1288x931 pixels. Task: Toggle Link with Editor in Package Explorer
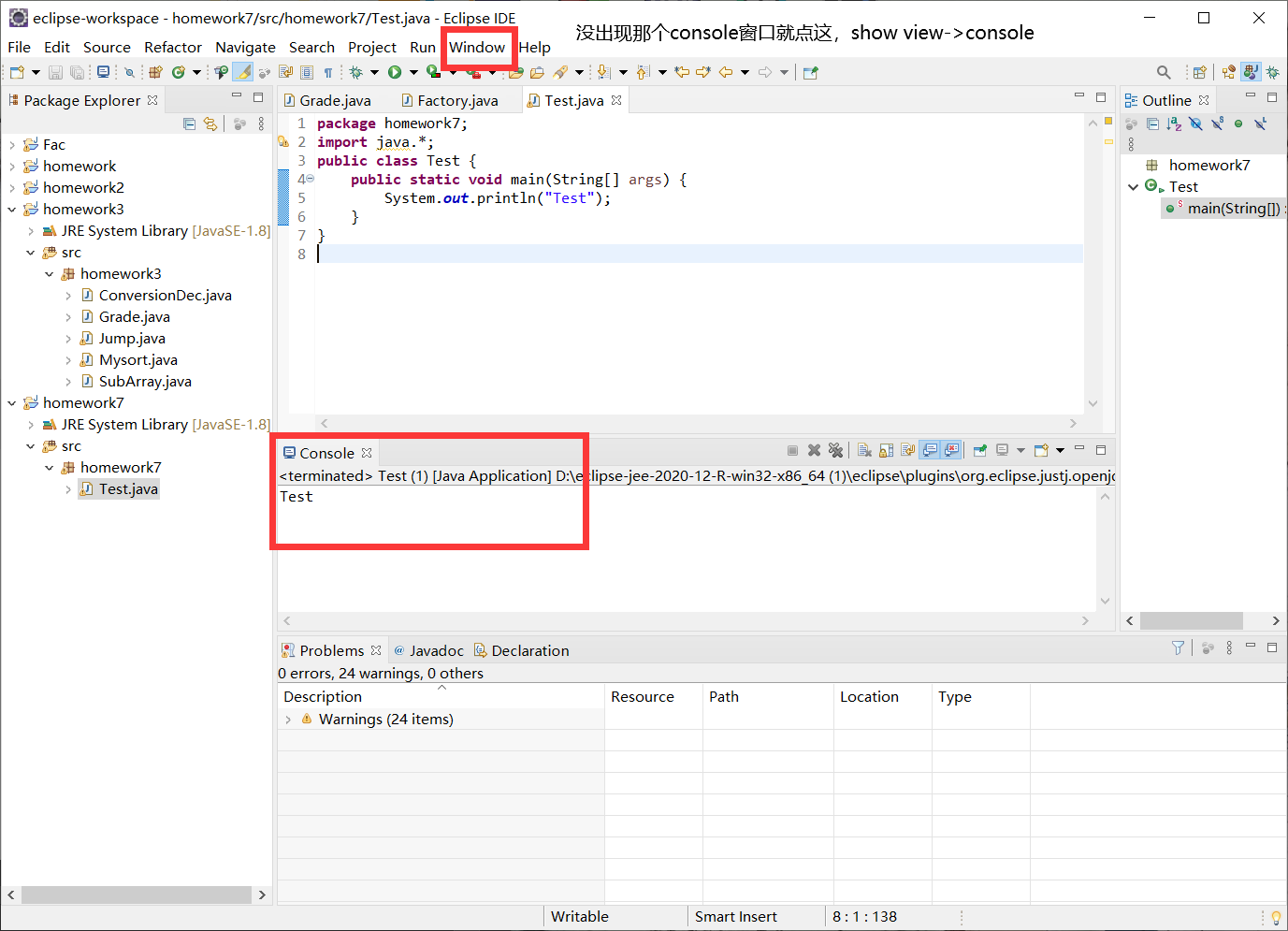click(x=210, y=124)
